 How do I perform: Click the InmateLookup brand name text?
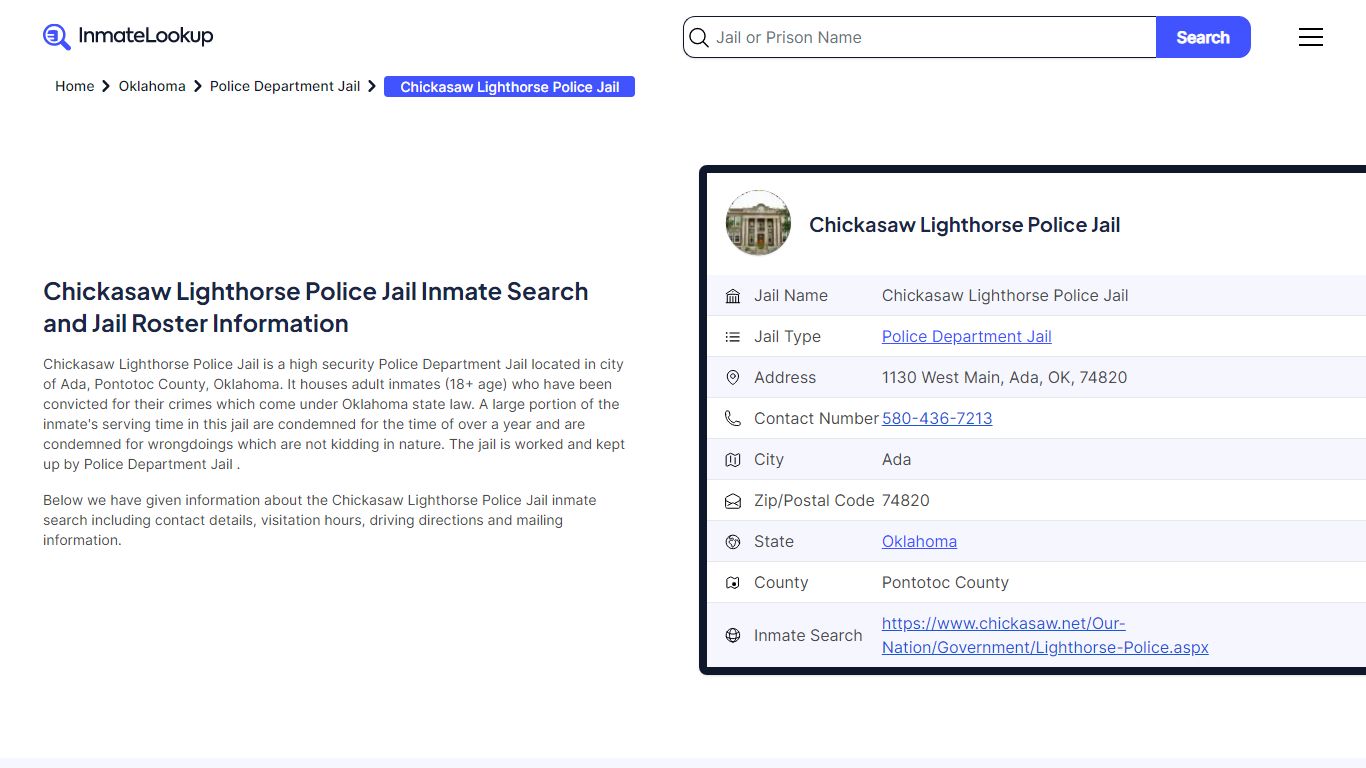coord(146,36)
